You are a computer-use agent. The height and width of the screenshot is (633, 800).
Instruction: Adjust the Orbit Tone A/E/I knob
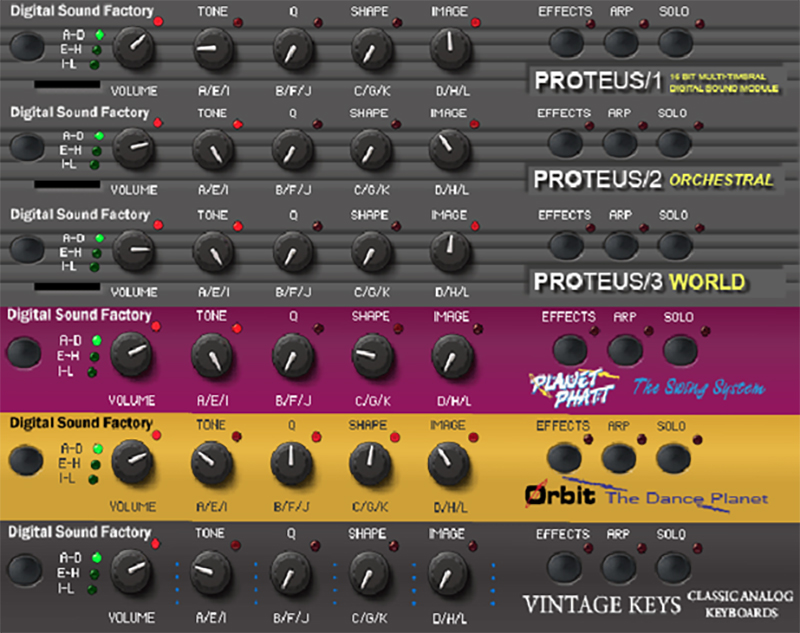[x=212, y=463]
